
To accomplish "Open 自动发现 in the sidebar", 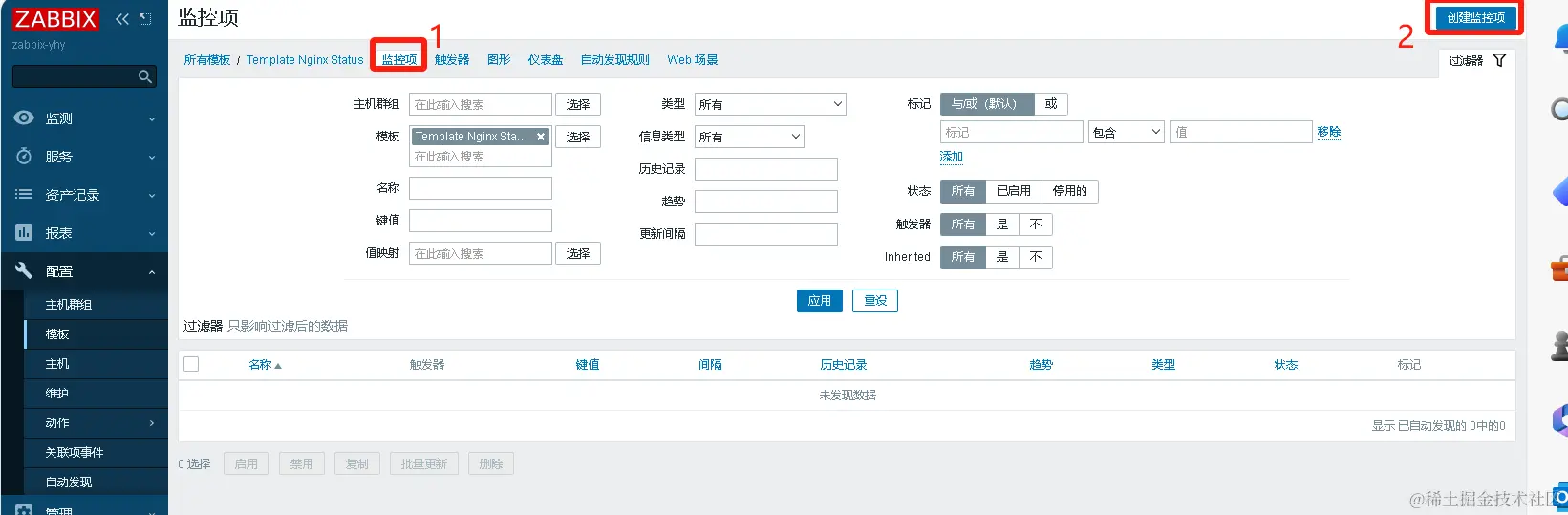I will 69,483.
